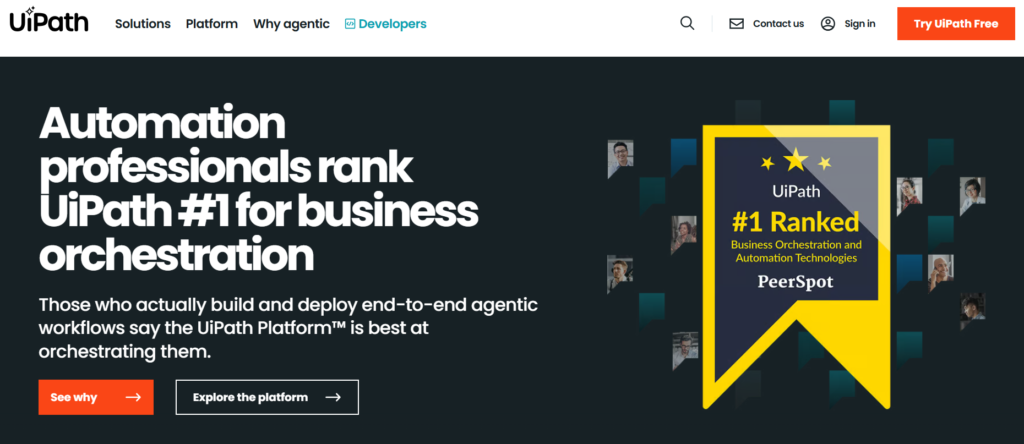Click the Developers code icon
This screenshot has width=1024, height=444.
pos(350,24)
